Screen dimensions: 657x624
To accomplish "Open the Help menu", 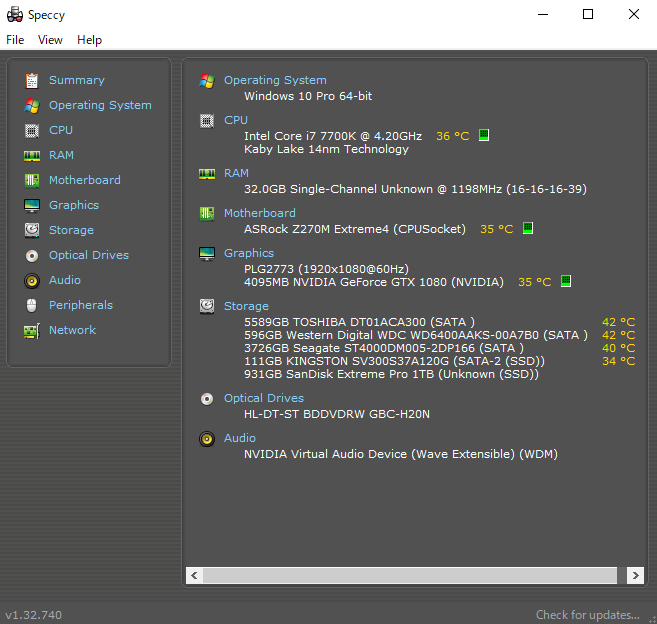I will click(x=89, y=40).
